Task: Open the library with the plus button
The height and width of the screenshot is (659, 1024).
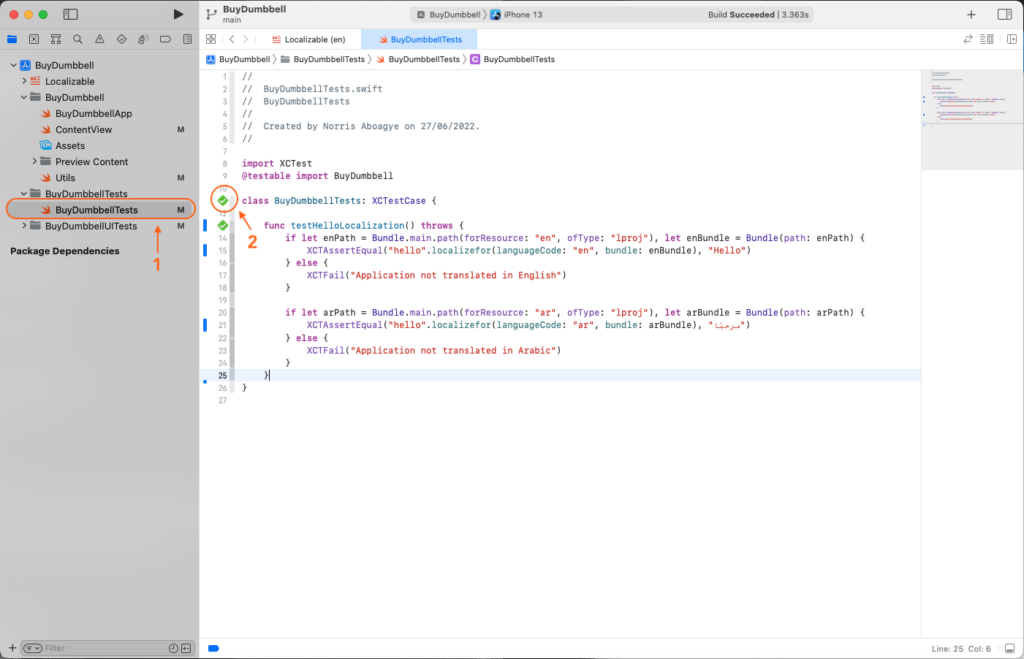Action: point(971,14)
